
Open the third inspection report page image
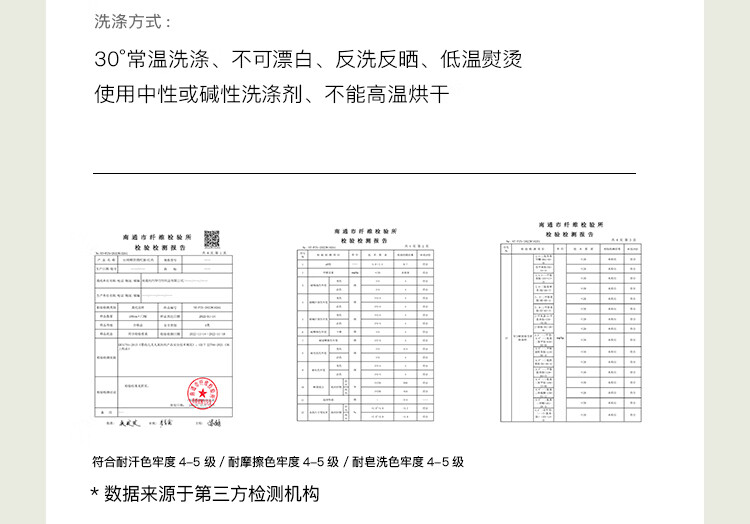[571, 321]
